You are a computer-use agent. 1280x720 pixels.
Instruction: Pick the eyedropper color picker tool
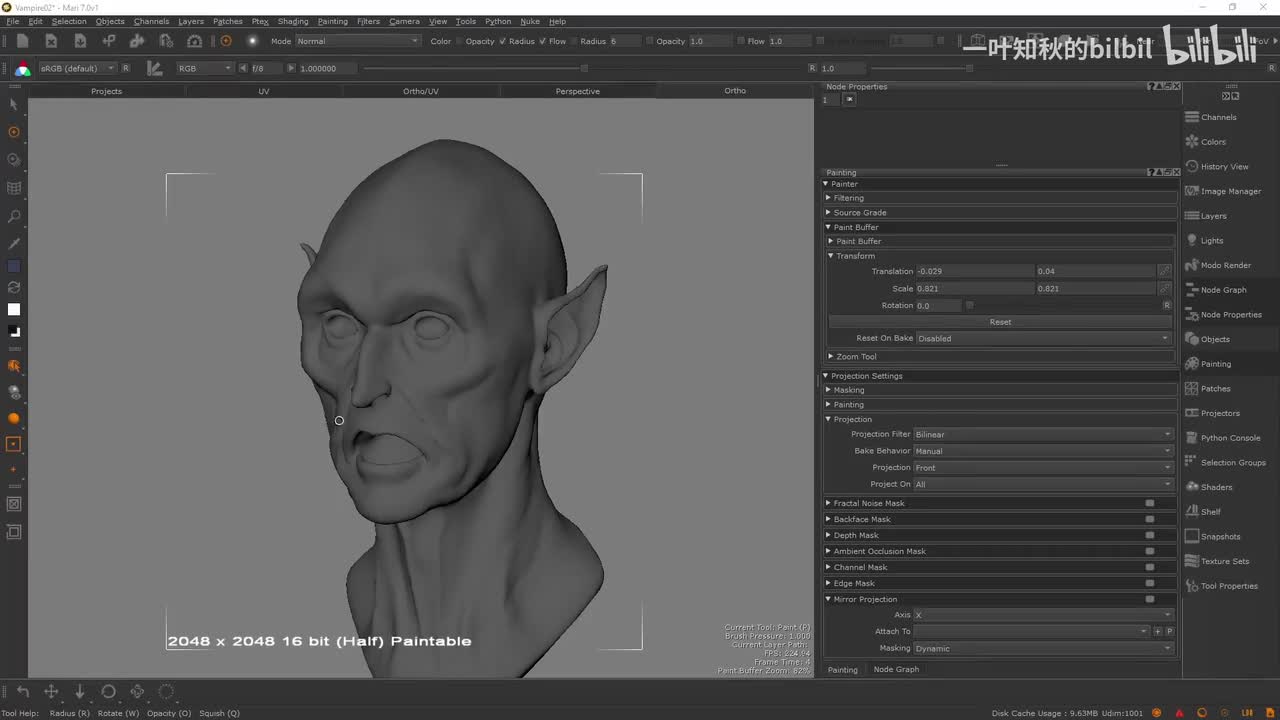point(14,243)
